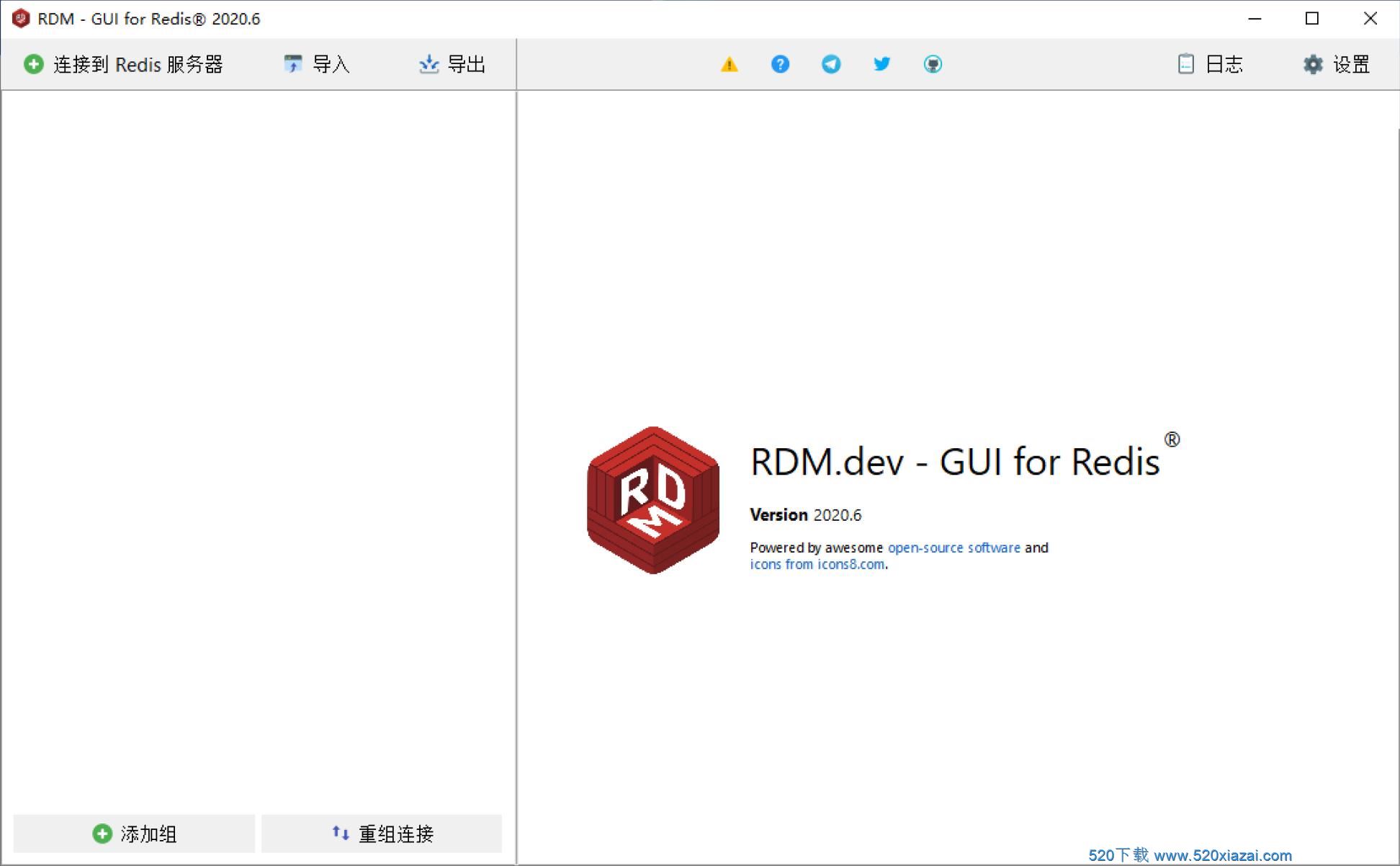Click the version number 2020.6 text

tap(837, 515)
